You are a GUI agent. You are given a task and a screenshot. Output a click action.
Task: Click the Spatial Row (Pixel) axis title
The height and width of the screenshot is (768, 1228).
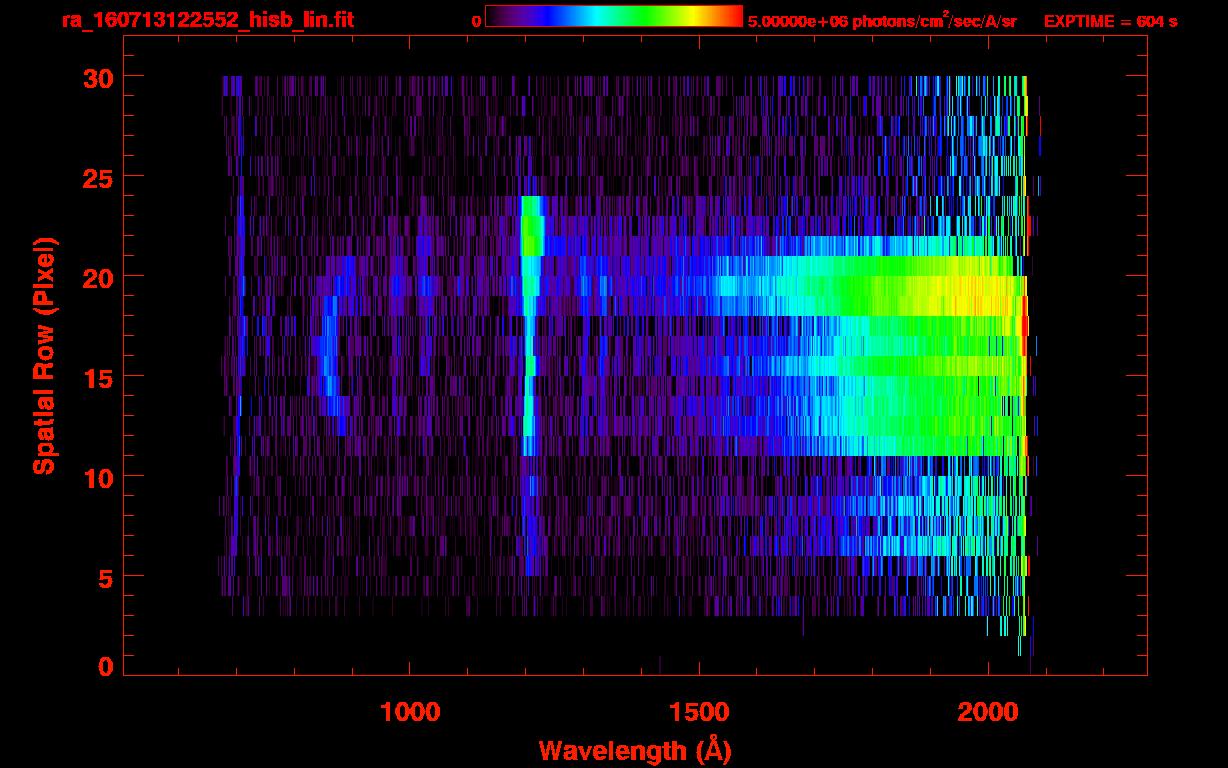click(44, 356)
